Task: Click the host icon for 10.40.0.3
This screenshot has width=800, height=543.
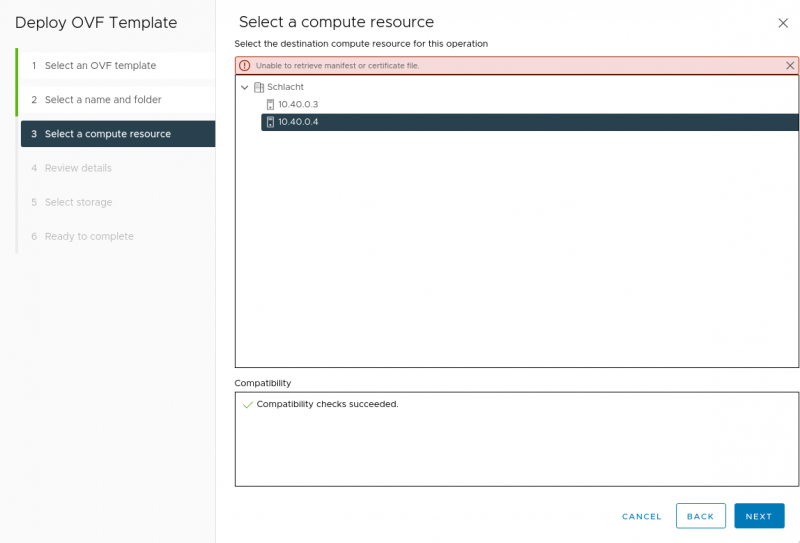Action: (x=270, y=104)
